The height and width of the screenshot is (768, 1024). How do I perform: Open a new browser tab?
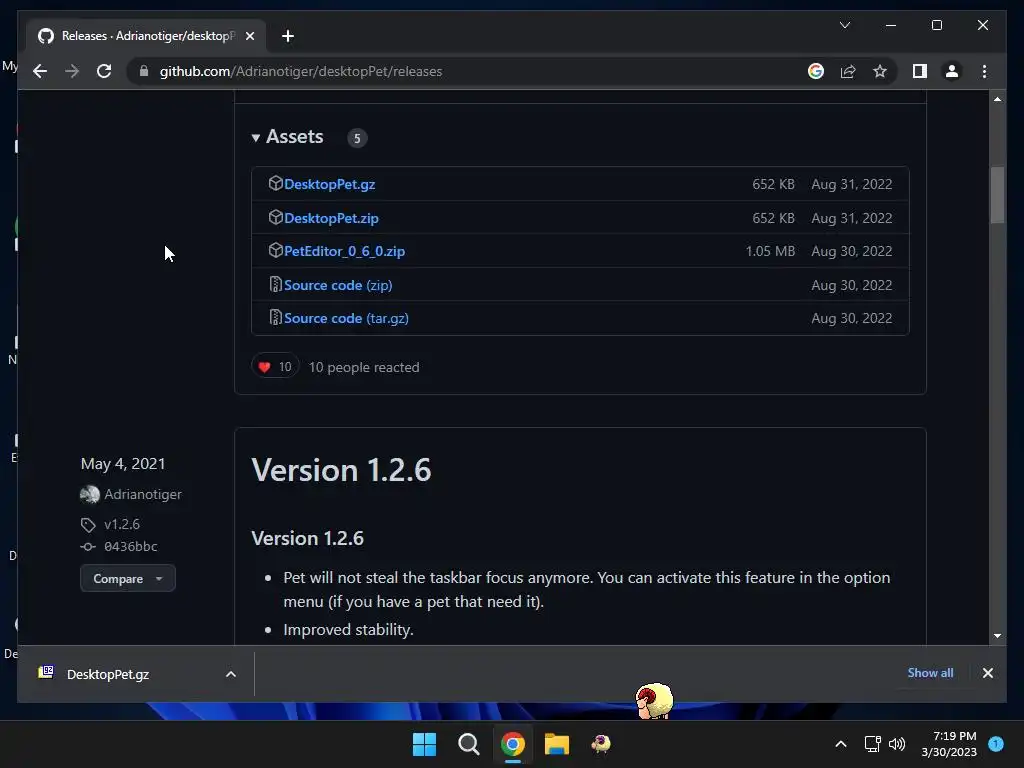[287, 36]
